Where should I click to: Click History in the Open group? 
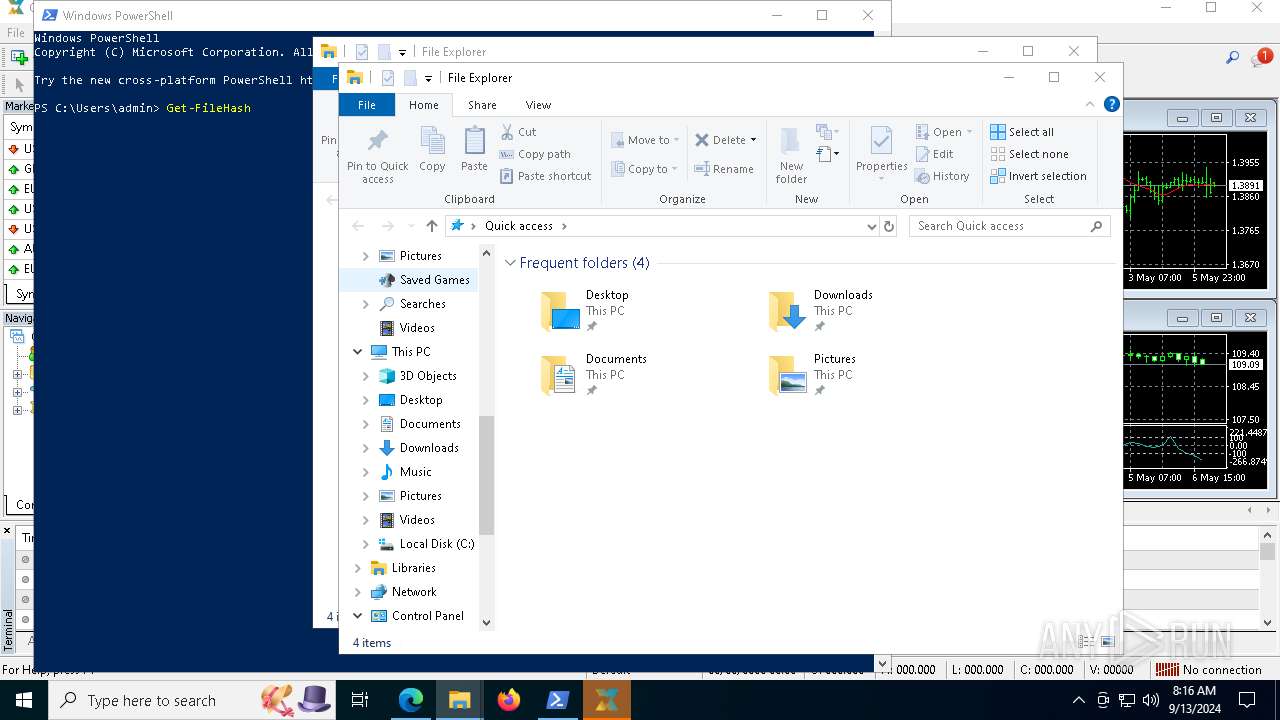pos(942,176)
